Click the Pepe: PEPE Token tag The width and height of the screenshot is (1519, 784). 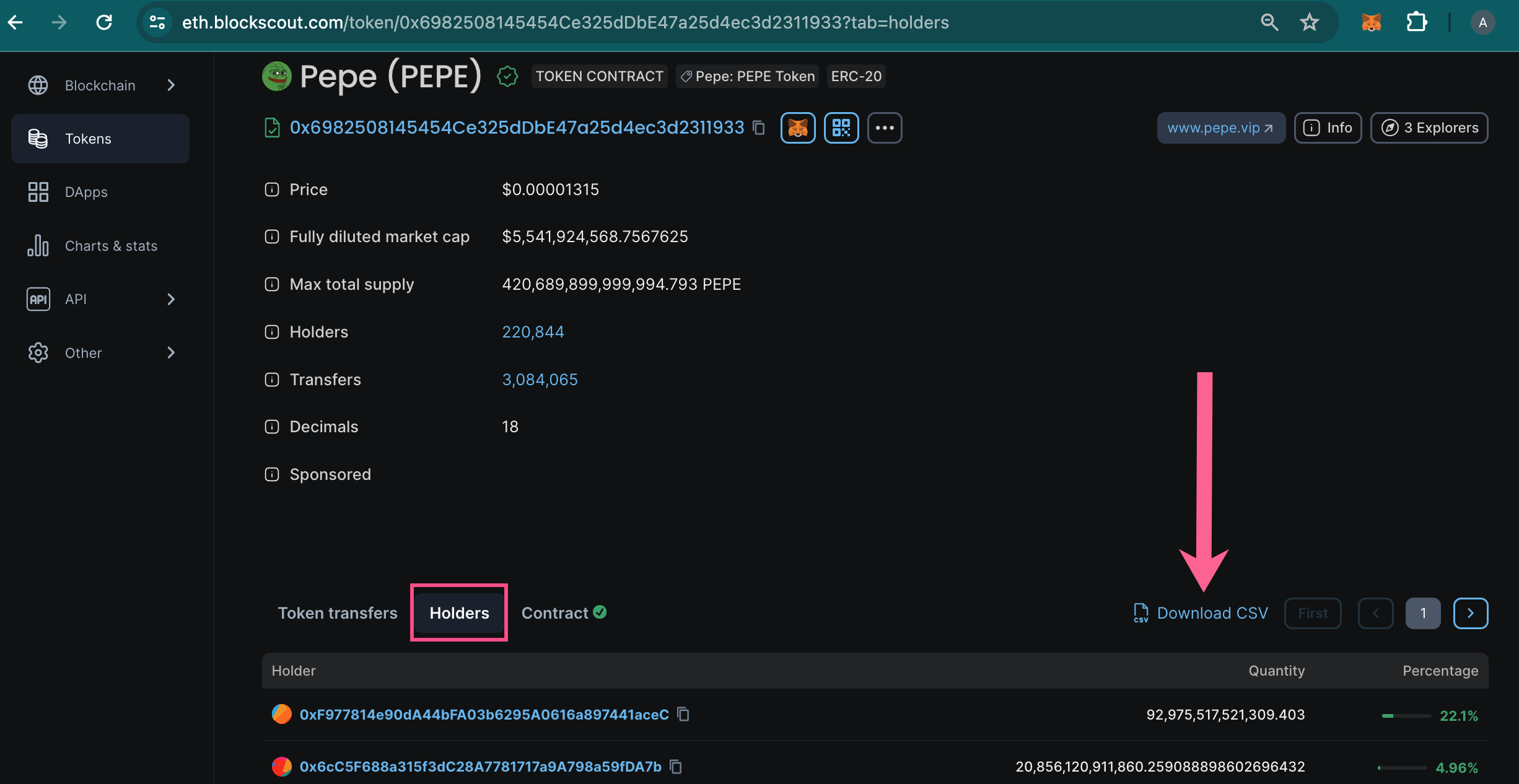click(x=747, y=76)
